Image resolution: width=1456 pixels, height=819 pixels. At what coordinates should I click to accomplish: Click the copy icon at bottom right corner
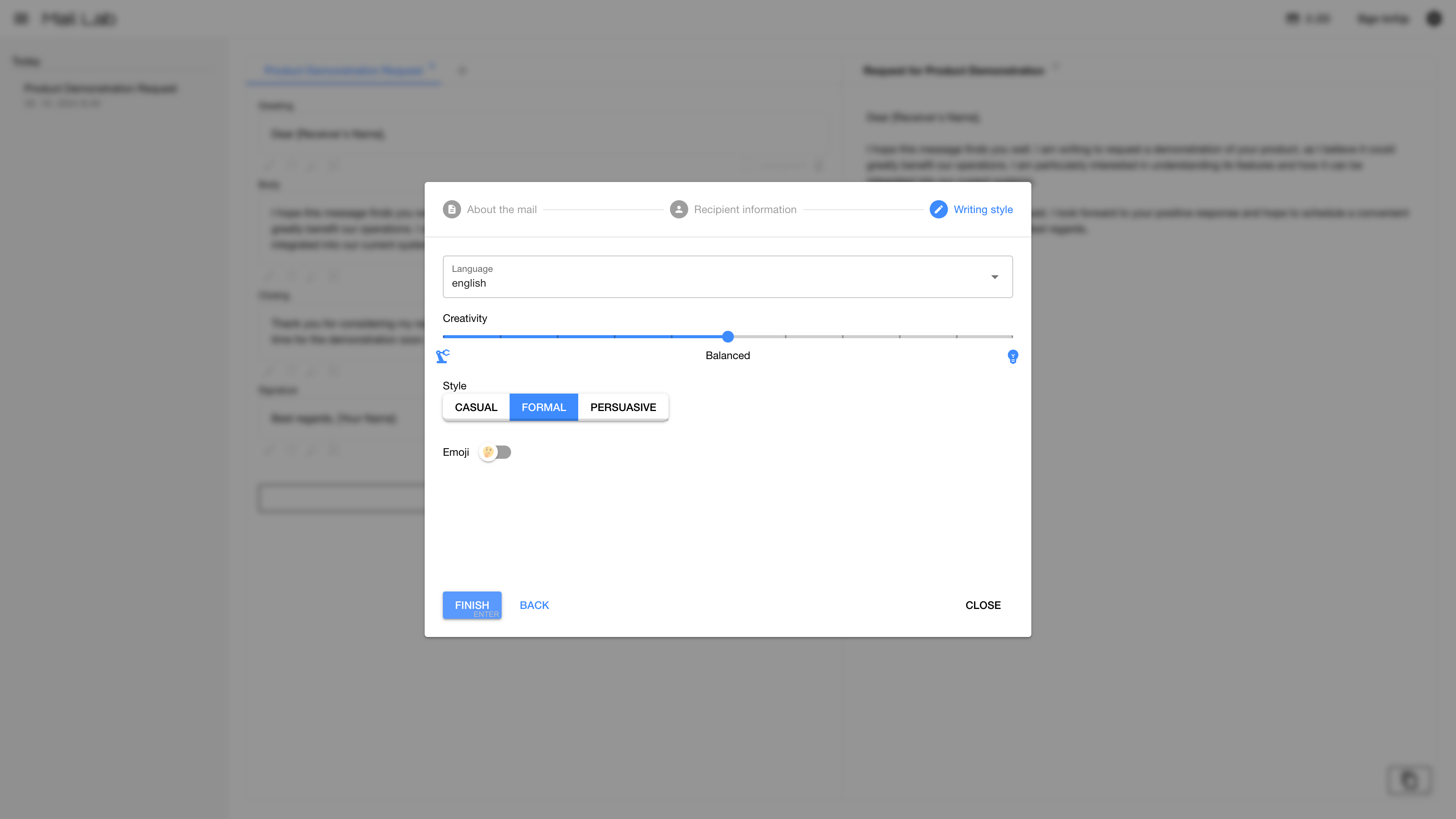click(1410, 781)
